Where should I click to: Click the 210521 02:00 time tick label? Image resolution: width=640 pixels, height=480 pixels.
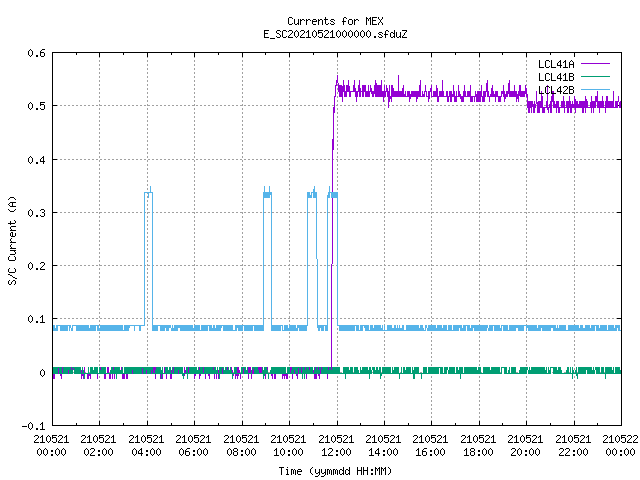coord(98,446)
